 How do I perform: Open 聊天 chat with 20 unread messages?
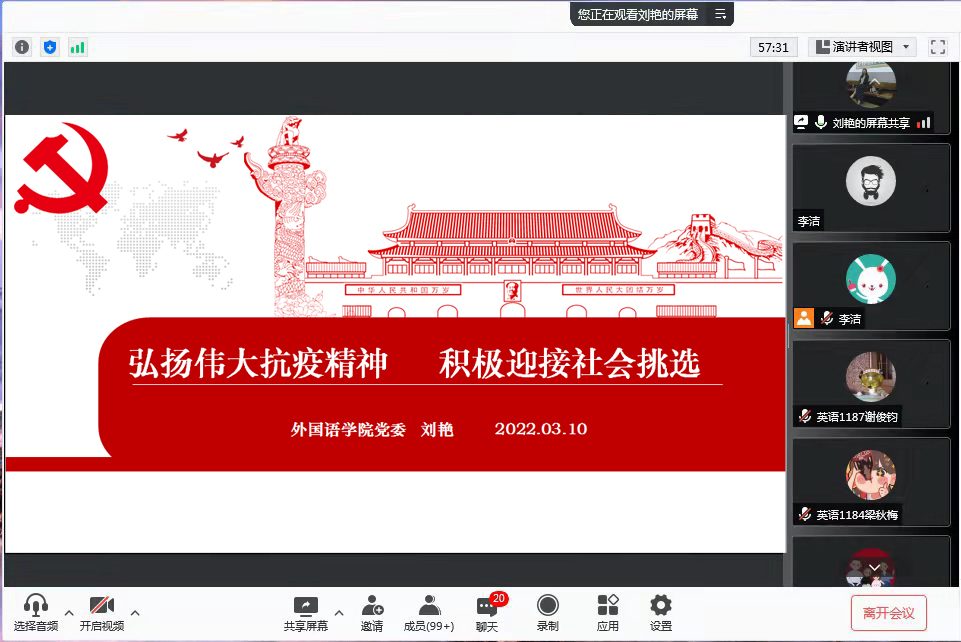click(x=487, y=612)
